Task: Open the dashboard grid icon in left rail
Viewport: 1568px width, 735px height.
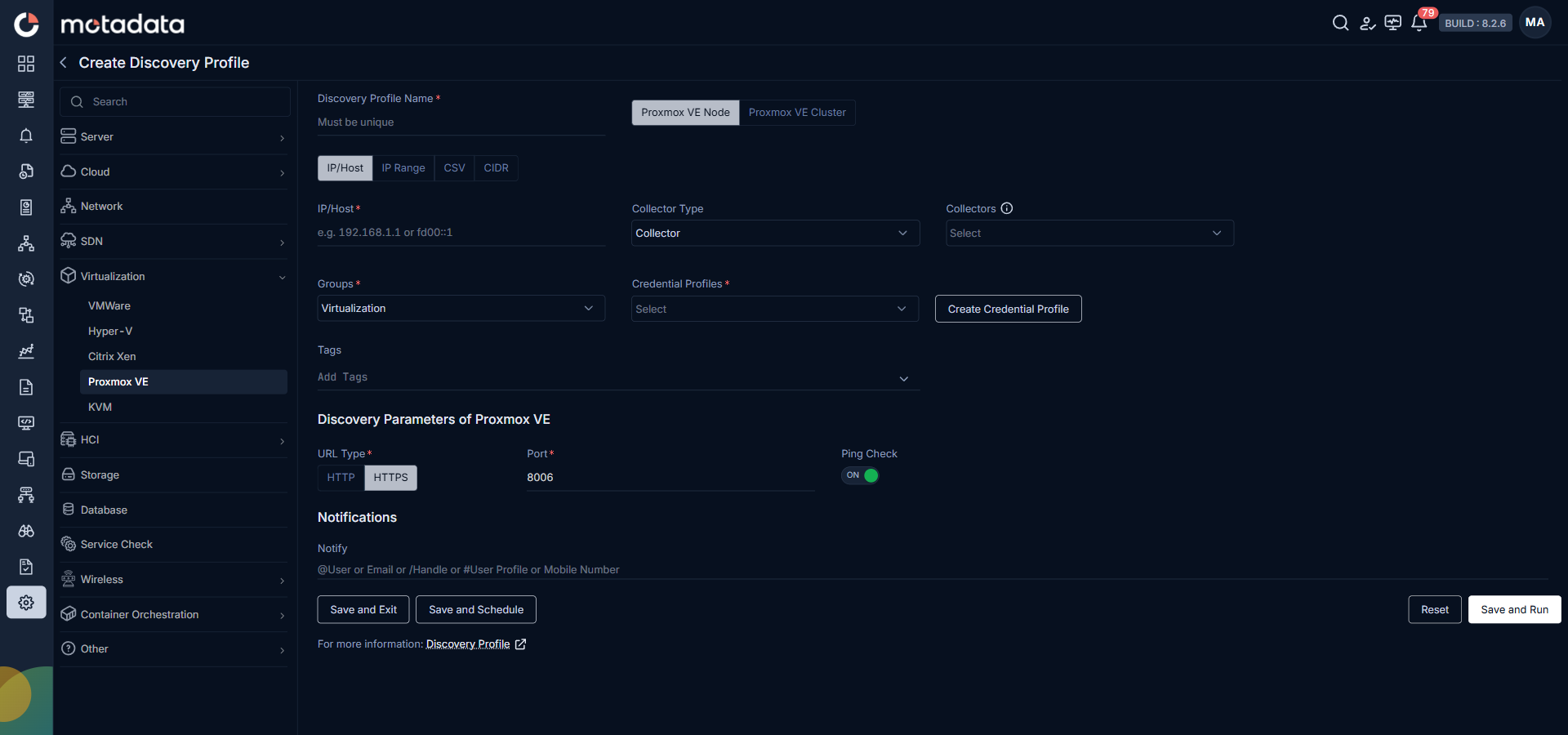Action: tap(26, 64)
